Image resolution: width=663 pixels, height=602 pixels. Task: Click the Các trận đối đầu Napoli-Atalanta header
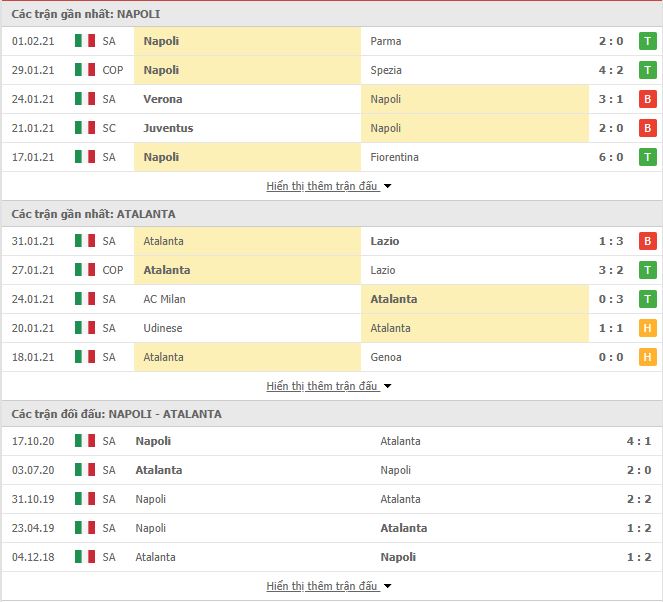click(116, 414)
